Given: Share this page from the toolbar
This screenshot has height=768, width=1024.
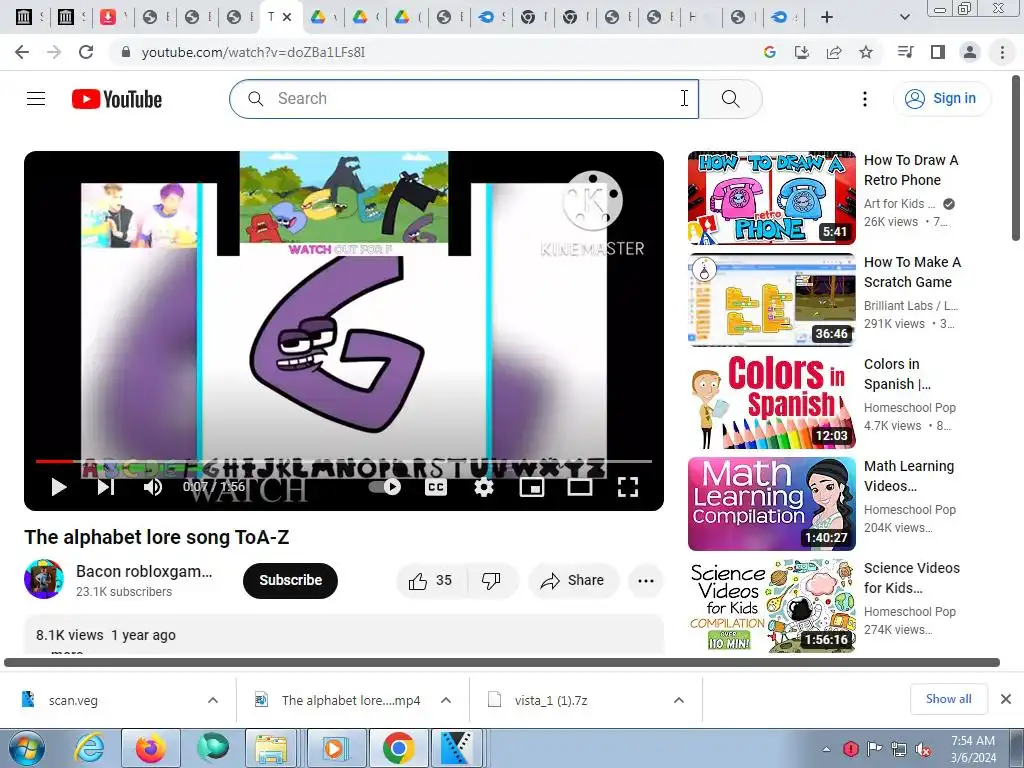Looking at the screenshot, I should coord(834,52).
